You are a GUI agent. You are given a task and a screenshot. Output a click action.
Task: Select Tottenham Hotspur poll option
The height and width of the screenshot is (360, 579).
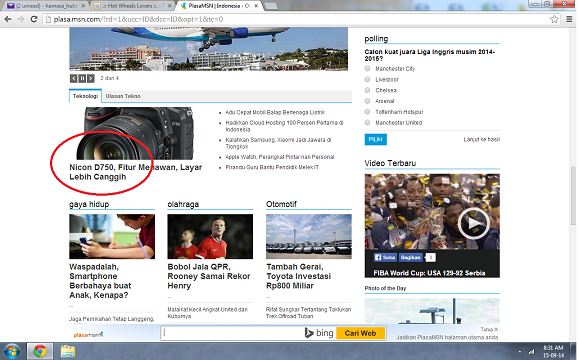[x=367, y=112]
